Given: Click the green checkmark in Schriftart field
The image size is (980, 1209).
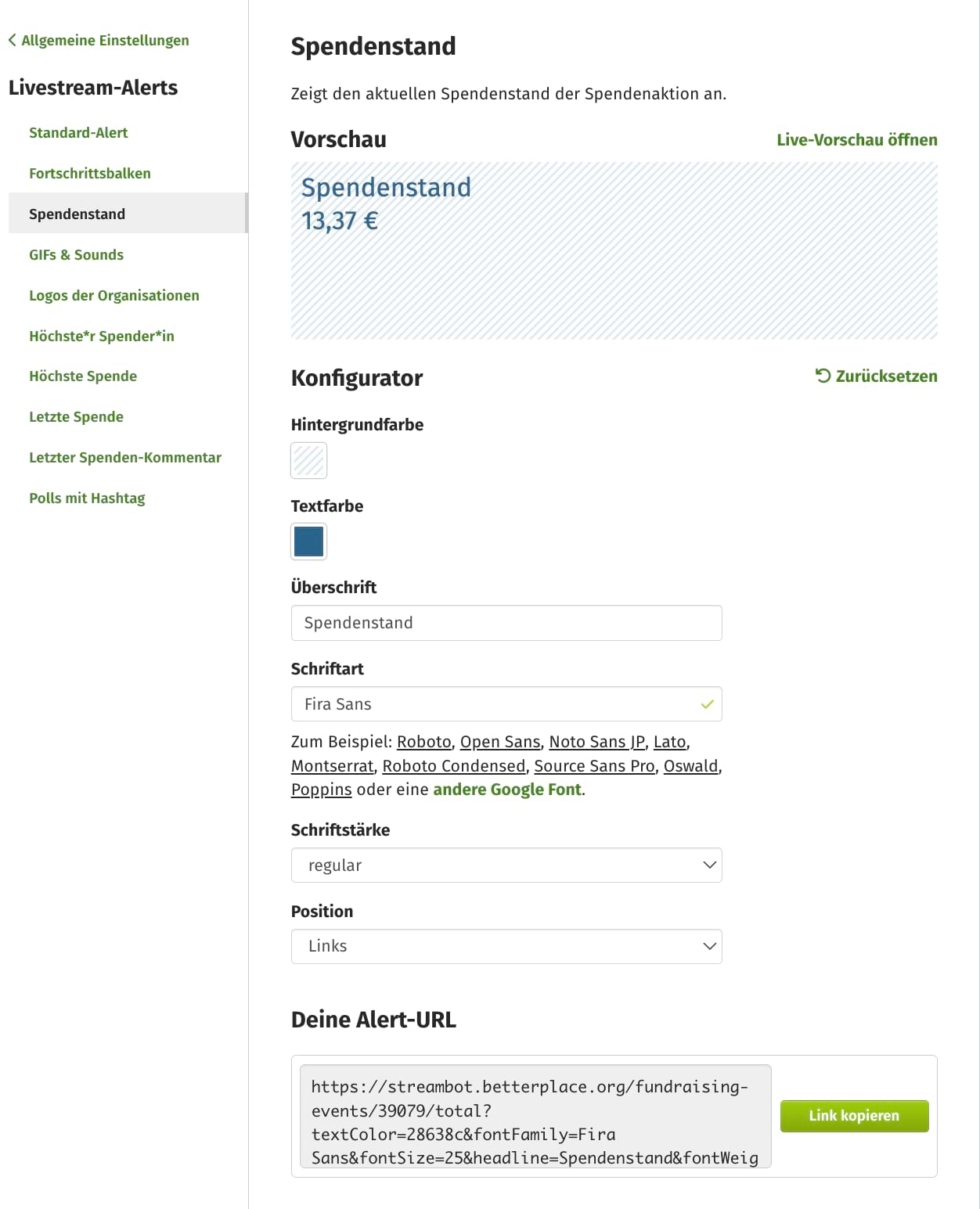Looking at the screenshot, I should pos(707,703).
